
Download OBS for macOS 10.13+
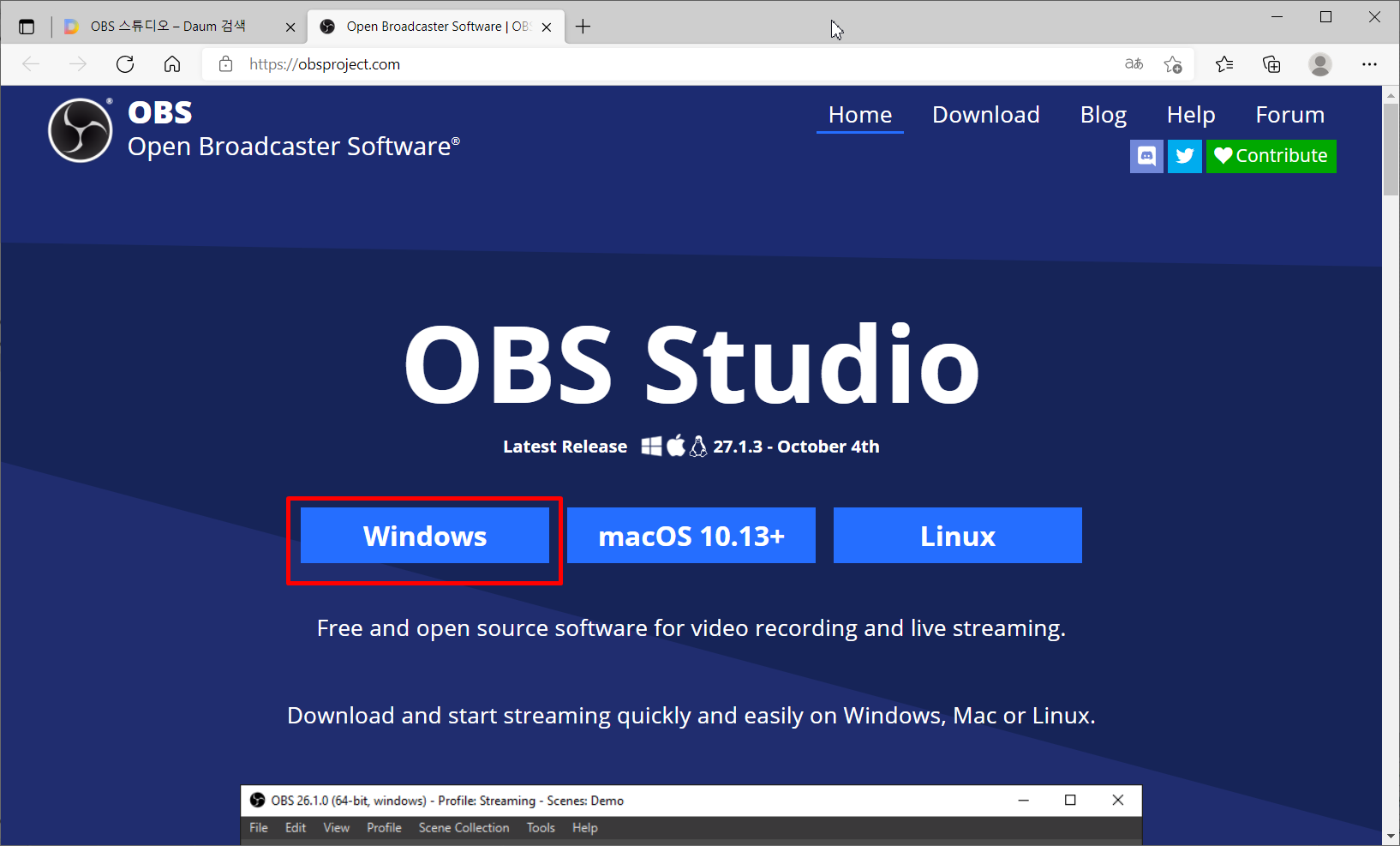691,536
